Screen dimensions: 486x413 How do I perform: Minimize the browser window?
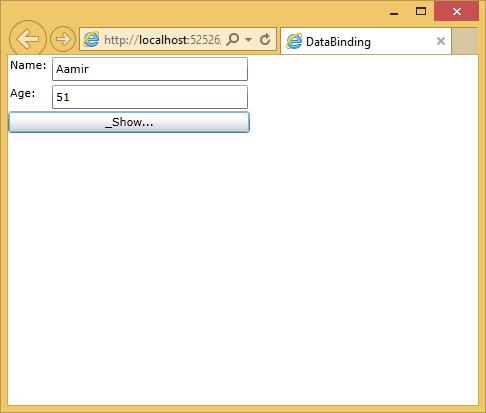click(x=394, y=12)
